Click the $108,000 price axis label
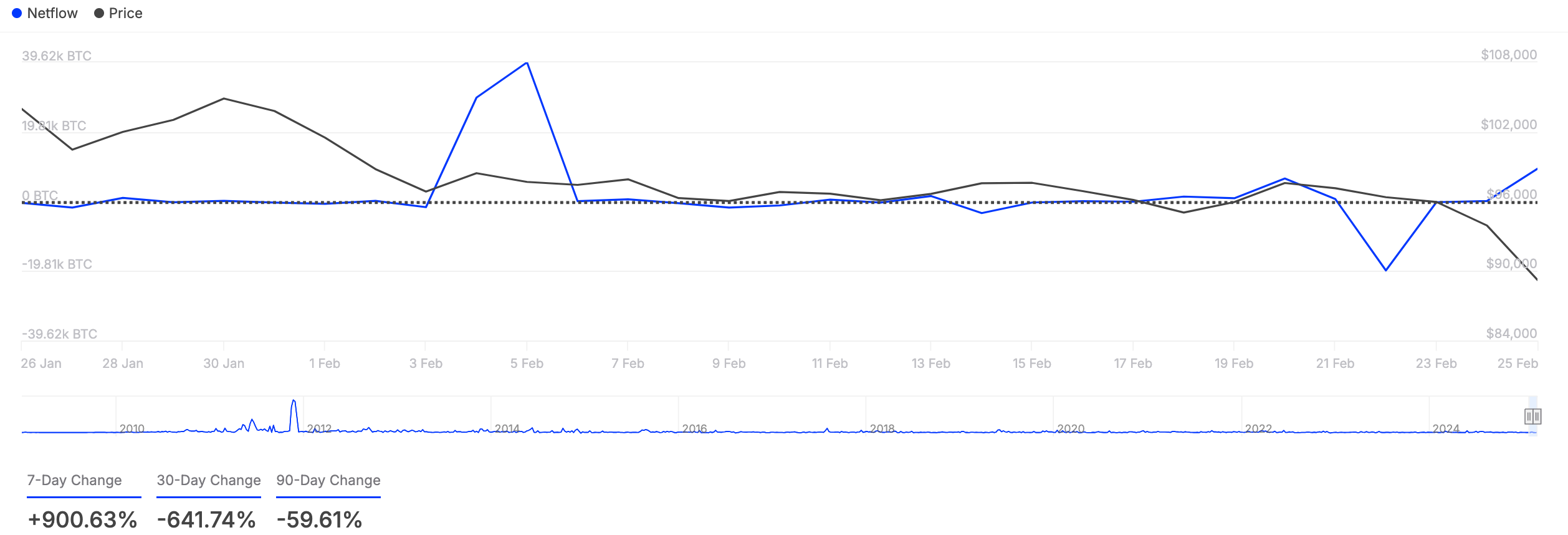Viewport: 1568px width, 535px height. point(1508,55)
